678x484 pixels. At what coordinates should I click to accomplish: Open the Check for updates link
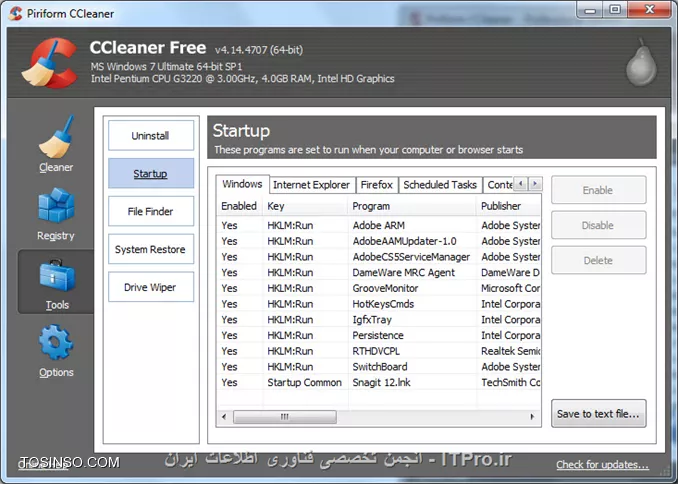[x=602, y=465]
